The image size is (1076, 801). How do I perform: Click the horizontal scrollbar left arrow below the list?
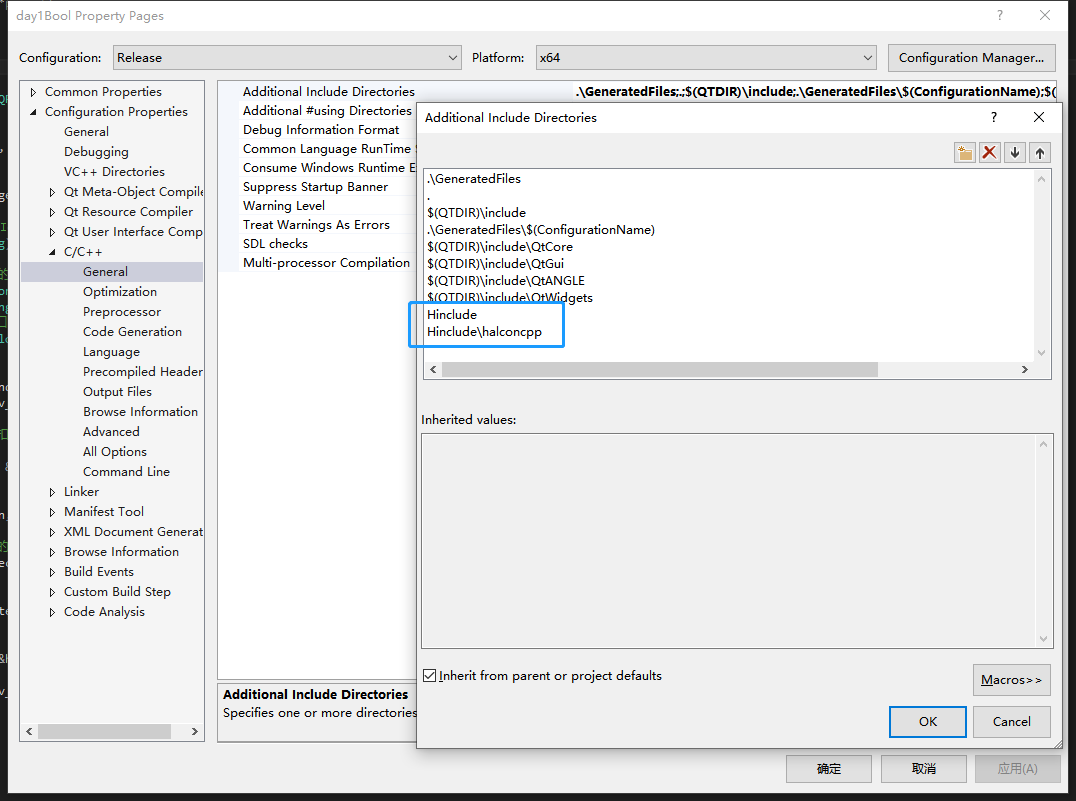click(x=432, y=369)
